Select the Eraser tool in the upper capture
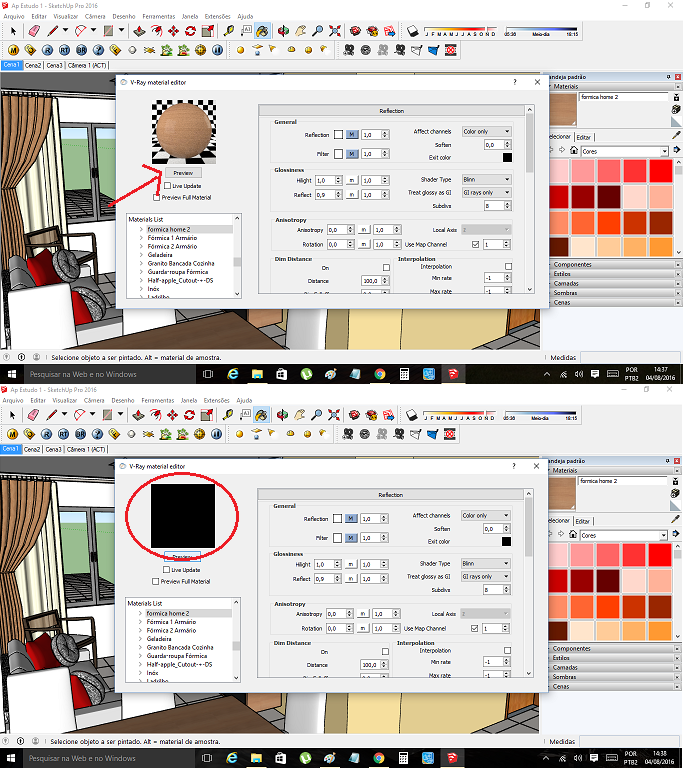Screen dimensions: 684x768 coord(33,31)
